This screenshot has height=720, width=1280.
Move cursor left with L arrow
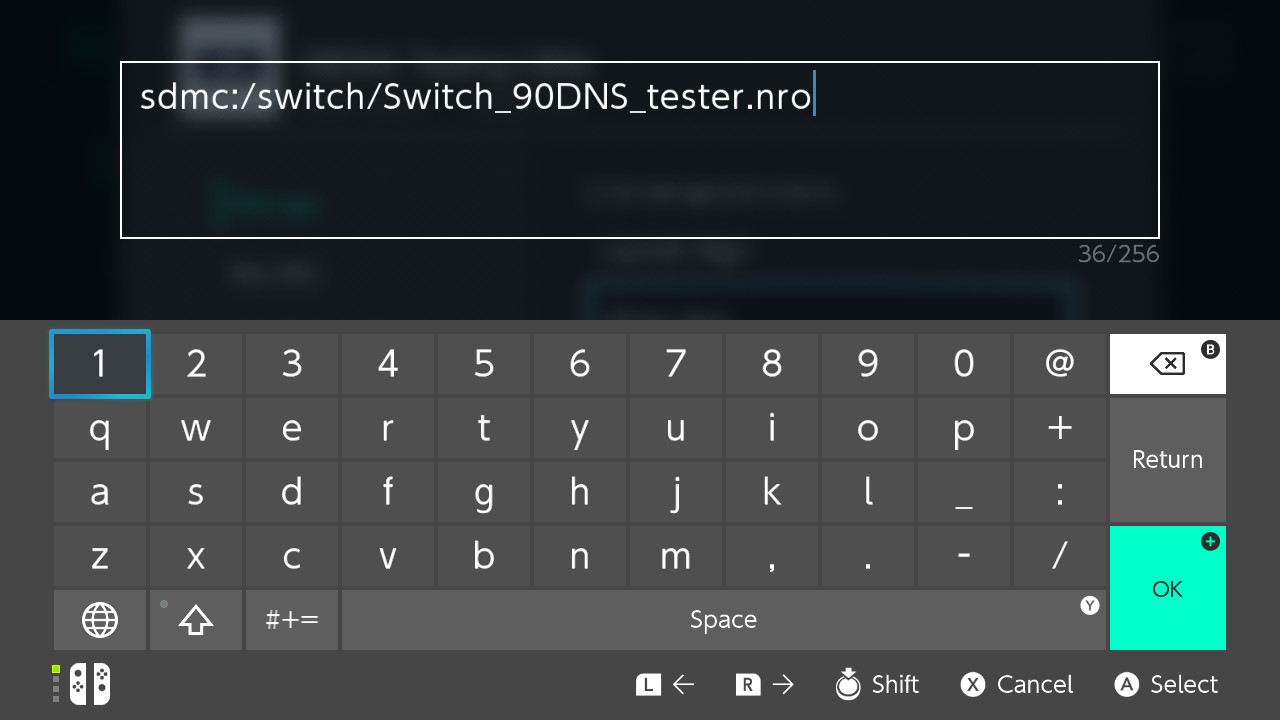coord(665,684)
